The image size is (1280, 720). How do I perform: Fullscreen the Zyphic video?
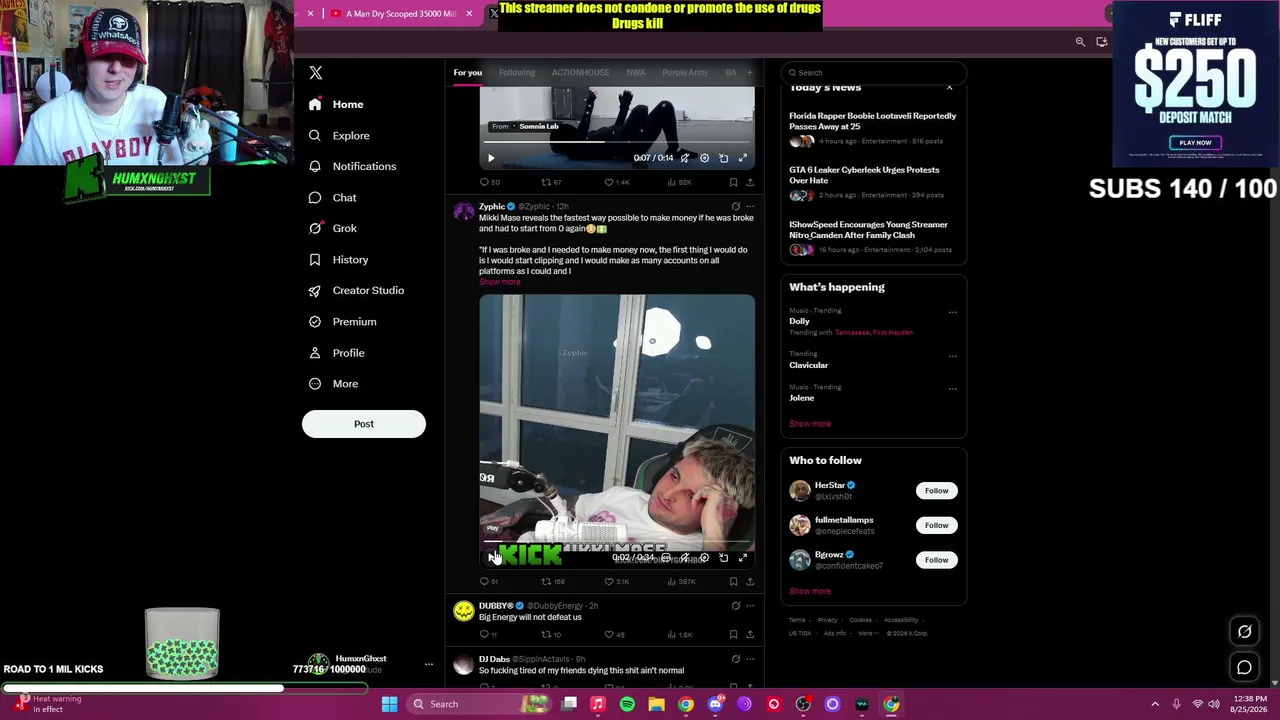(742, 557)
